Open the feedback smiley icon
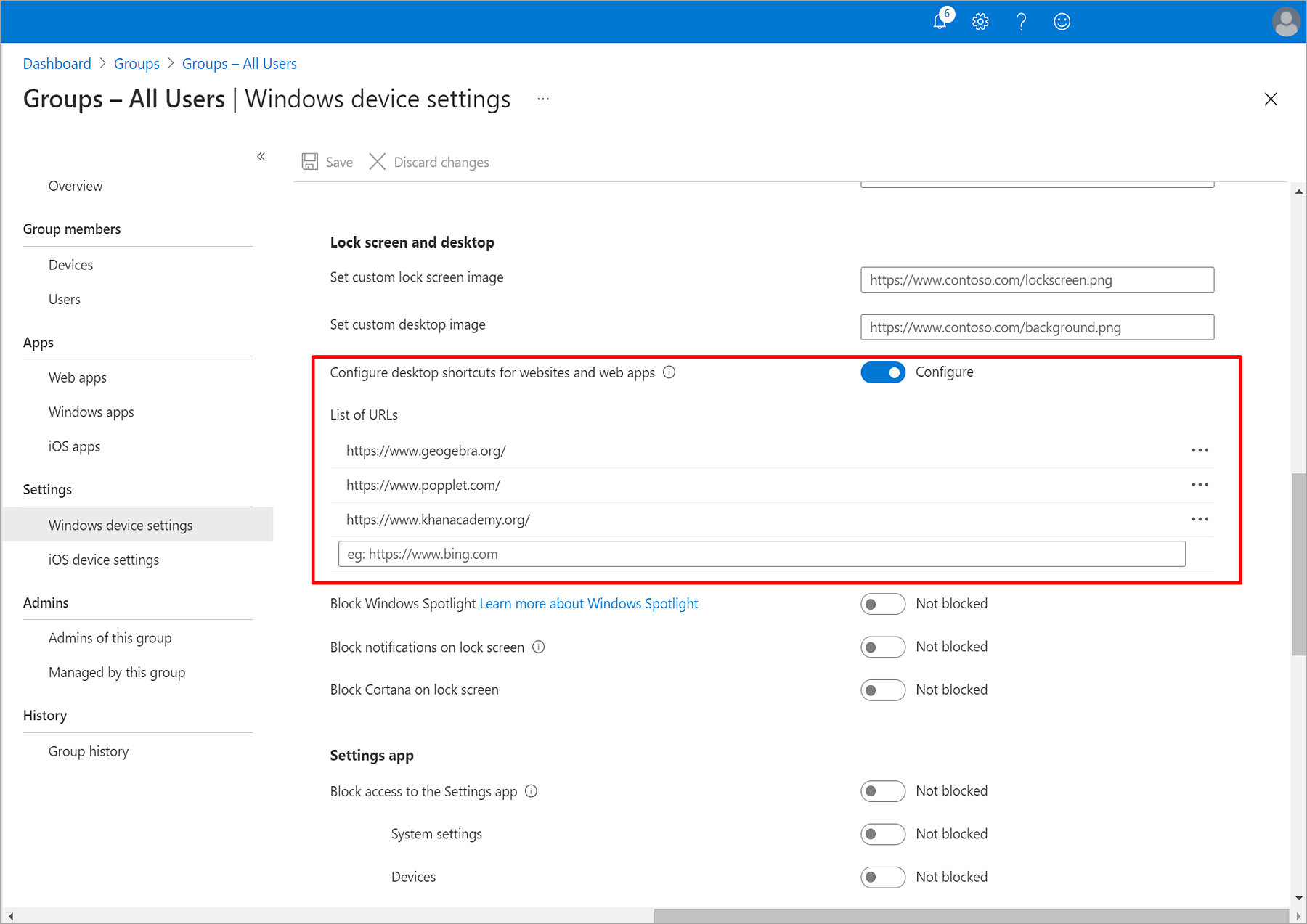Image resolution: width=1307 pixels, height=924 pixels. pos(1062,22)
